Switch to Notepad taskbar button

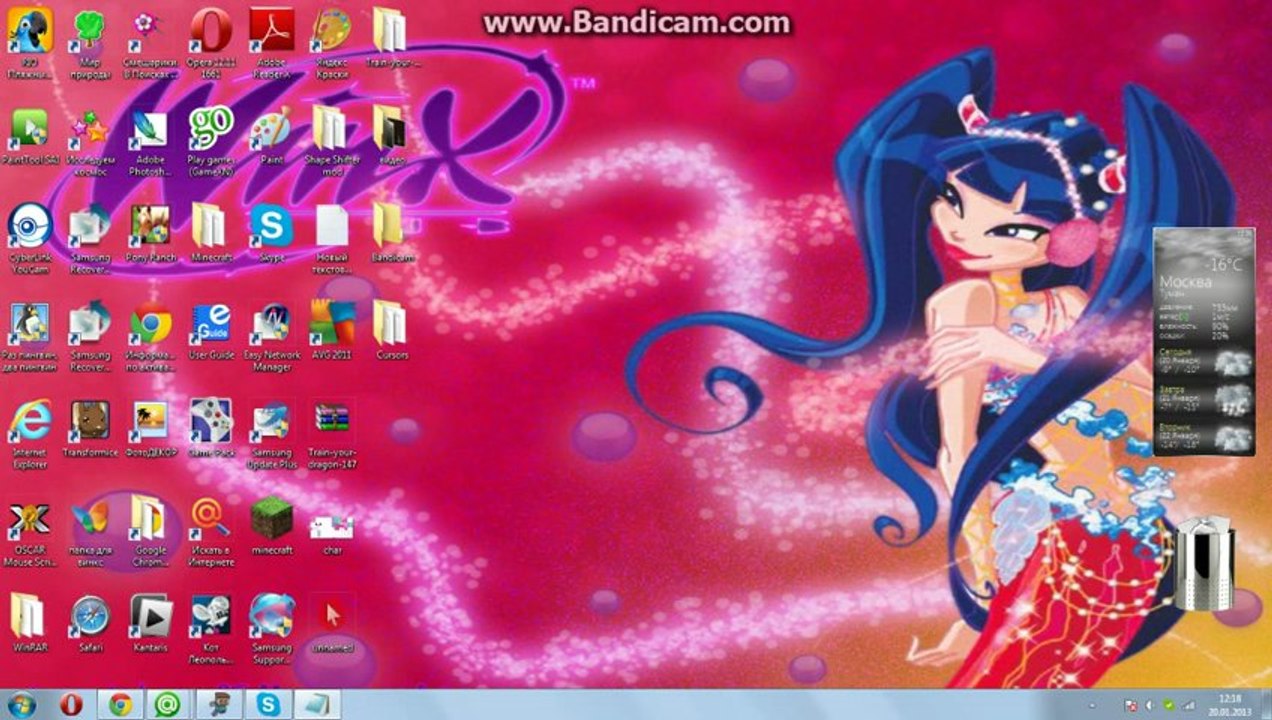(316, 705)
